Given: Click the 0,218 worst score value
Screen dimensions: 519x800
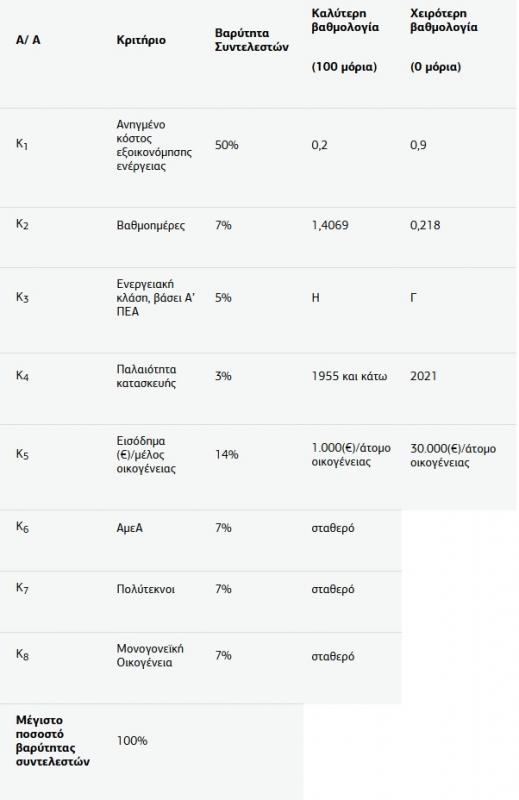Looking at the screenshot, I should [425, 226].
